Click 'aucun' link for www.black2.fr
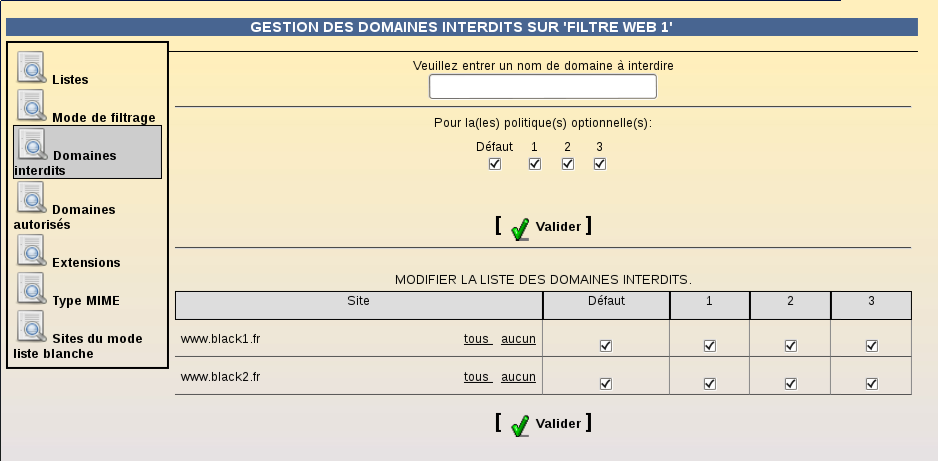This screenshot has width=938, height=461. tap(518, 377)
